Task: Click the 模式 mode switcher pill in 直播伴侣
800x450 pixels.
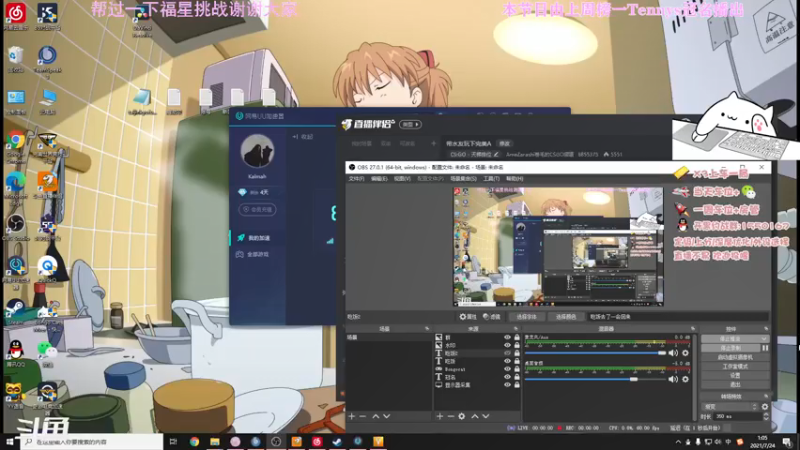Action: (x=410, y=124)
